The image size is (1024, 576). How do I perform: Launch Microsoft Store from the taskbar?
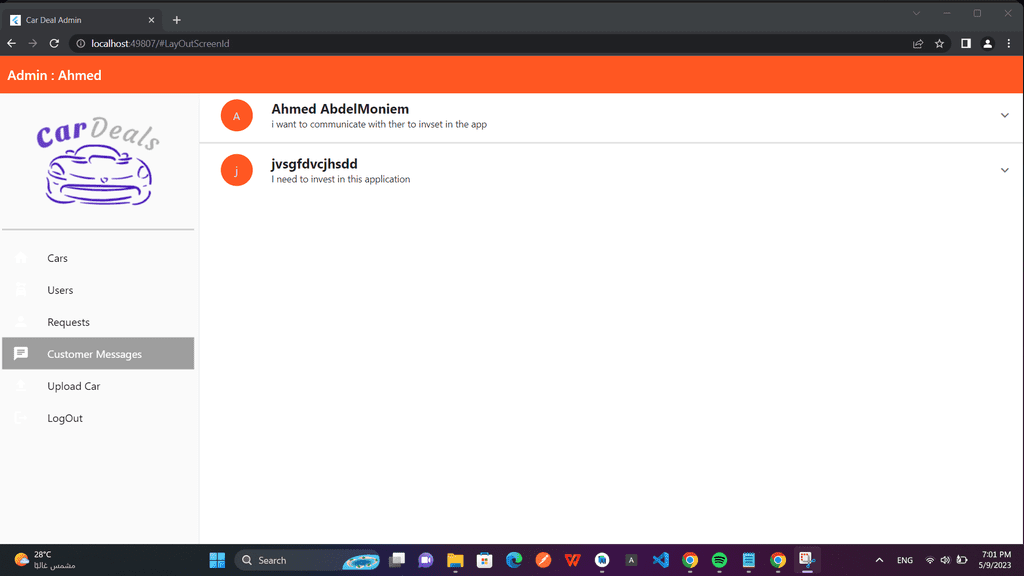pos(485,560)
